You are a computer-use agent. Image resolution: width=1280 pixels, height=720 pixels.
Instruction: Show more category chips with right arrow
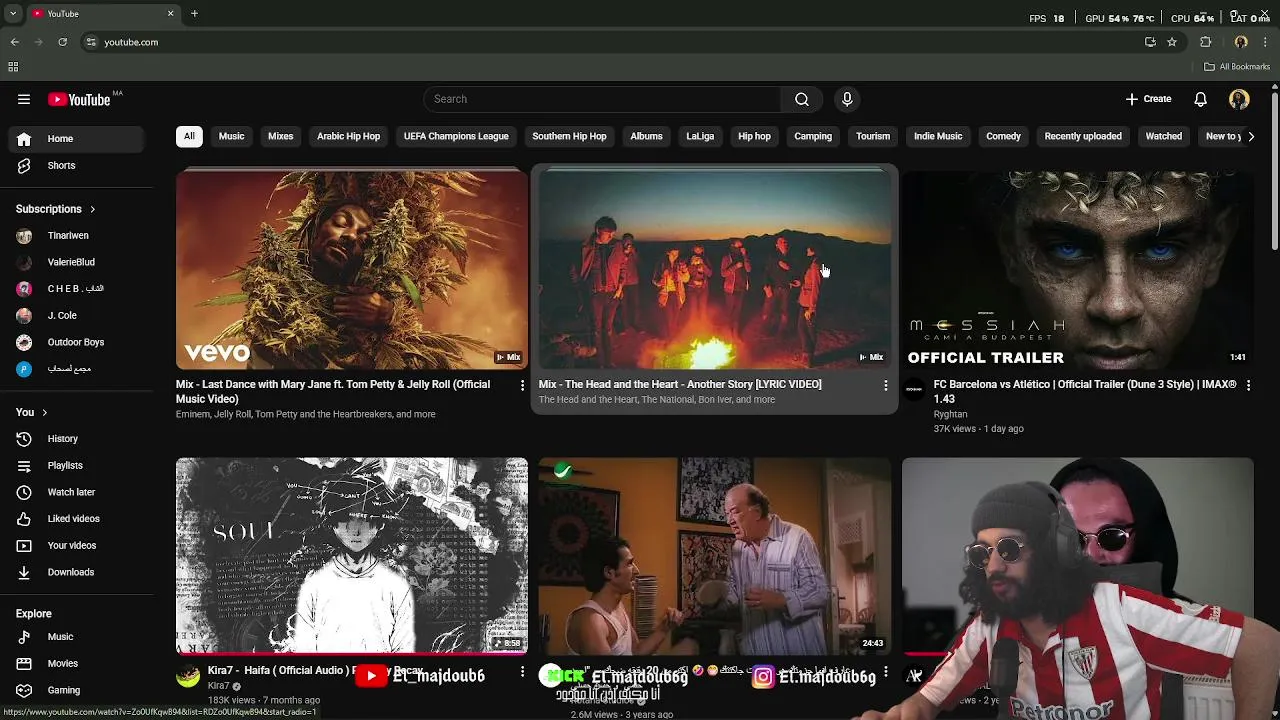coord(1251,136)
